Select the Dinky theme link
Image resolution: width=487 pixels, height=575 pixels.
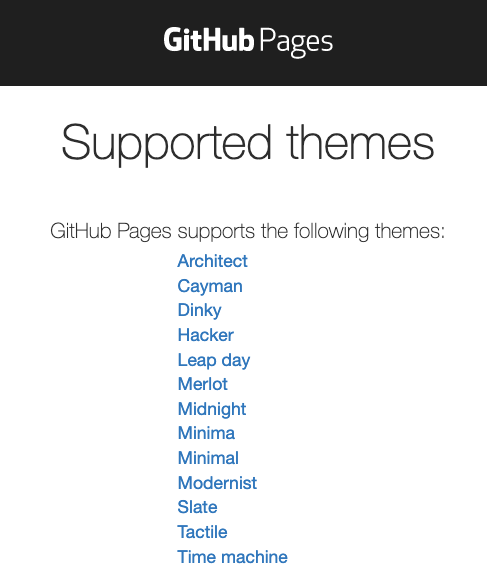199,311
